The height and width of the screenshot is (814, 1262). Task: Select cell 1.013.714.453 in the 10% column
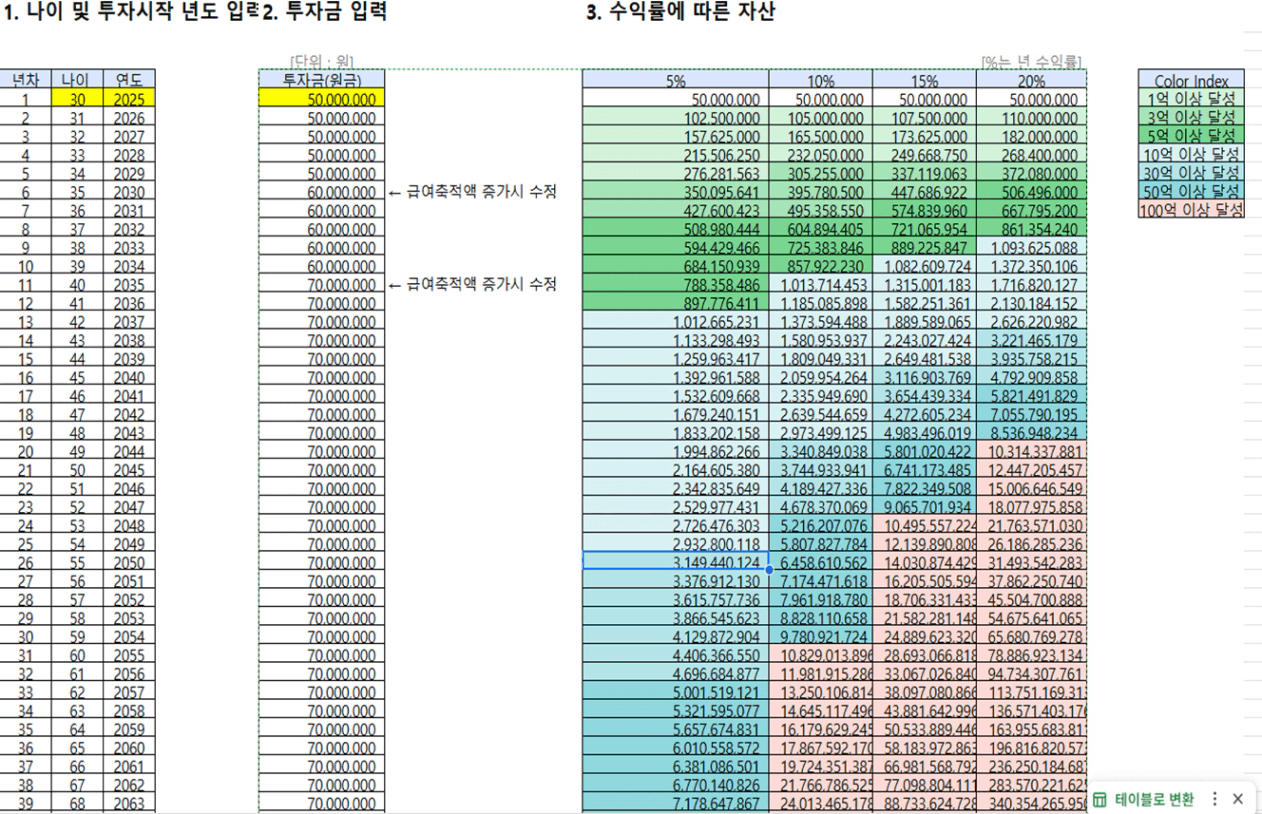[x=821, y=285]
